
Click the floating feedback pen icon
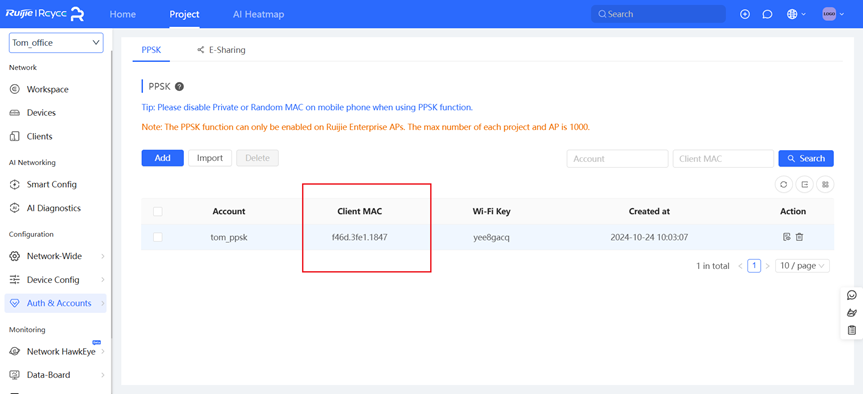852,313
